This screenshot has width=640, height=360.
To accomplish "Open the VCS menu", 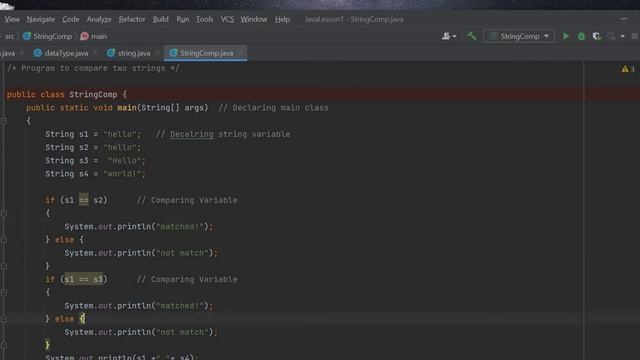I will click(x=227, y=19).
